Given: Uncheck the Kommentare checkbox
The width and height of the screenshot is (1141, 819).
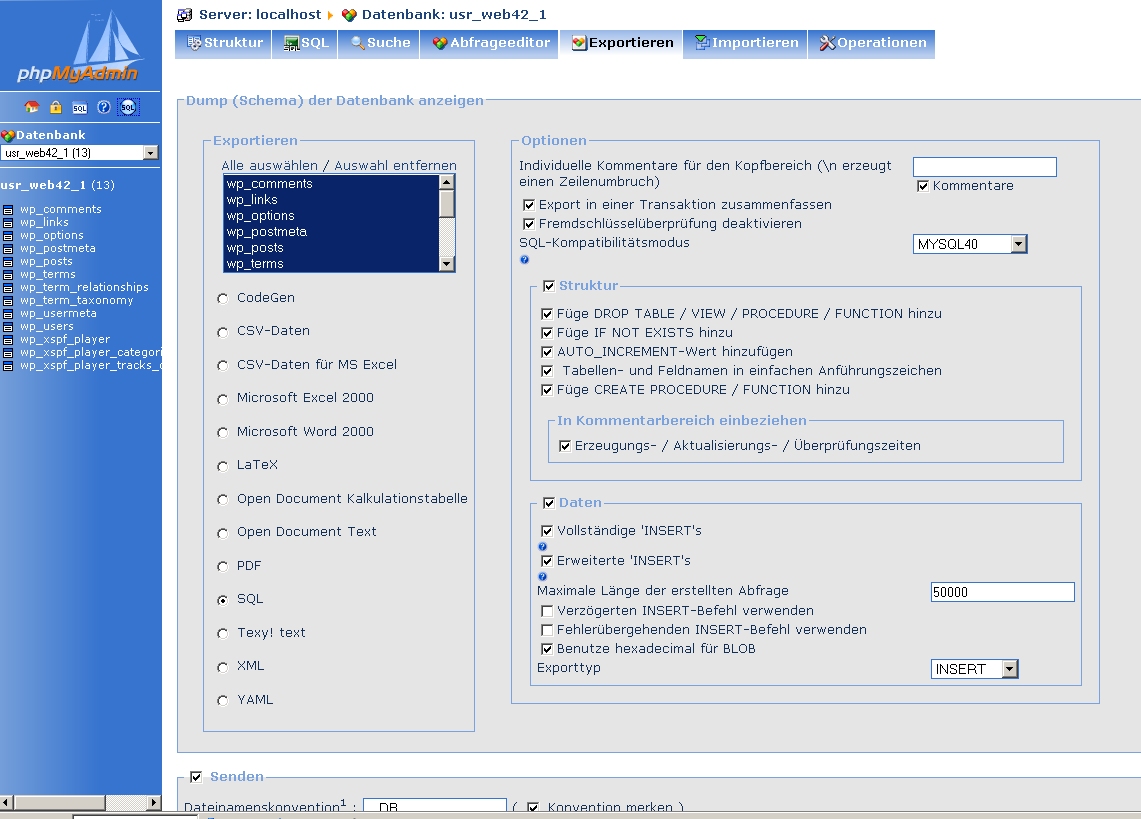Looking at the screenshot, I should 923,186.
